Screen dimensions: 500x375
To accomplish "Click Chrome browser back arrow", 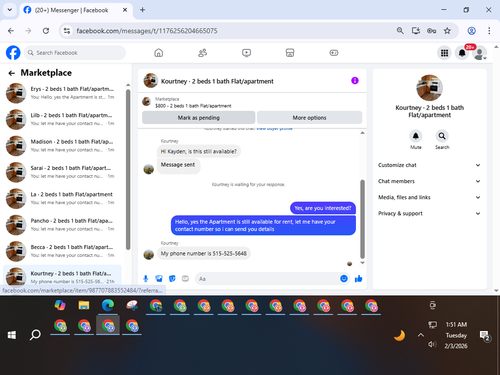I will (x=11, y=31).
